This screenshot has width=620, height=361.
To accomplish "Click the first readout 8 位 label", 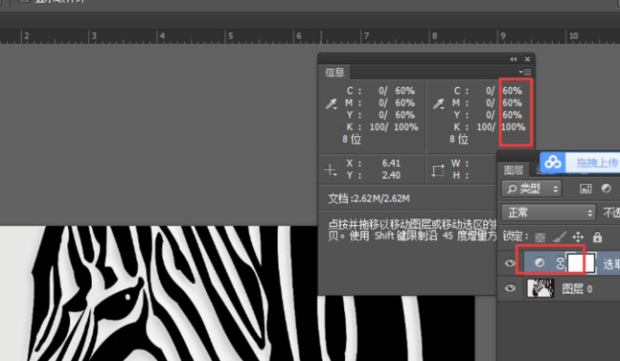I will coord(352,139).
